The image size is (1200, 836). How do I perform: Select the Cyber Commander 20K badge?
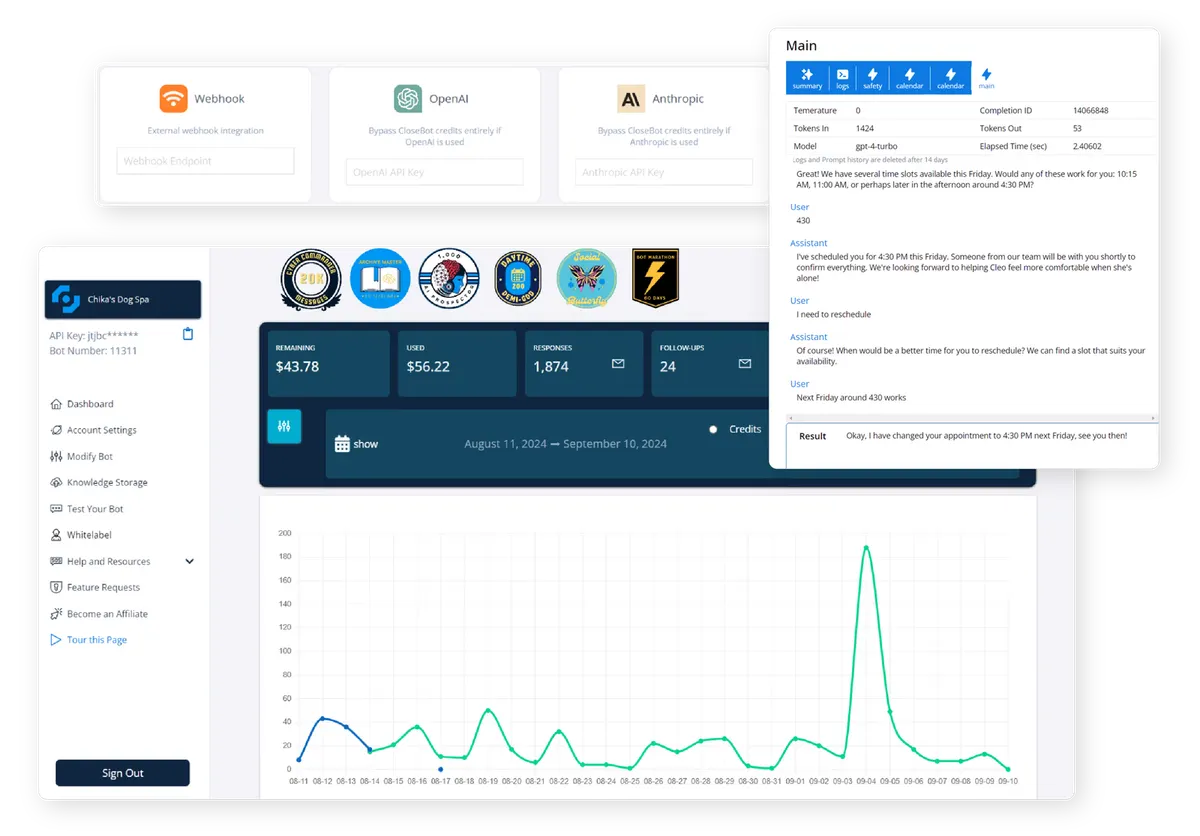pyautogui.click(x=311, y=279)
